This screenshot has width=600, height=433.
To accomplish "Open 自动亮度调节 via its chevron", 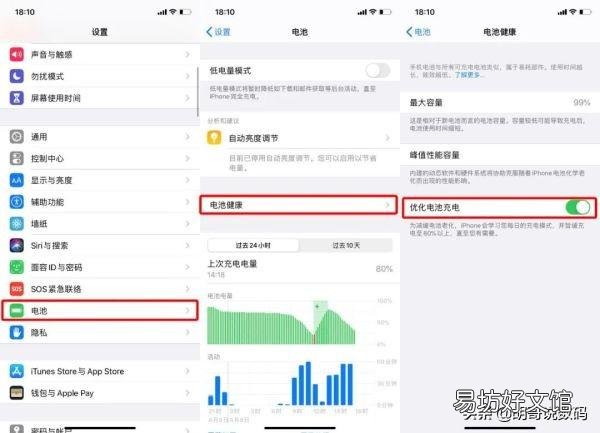I will point(388,138).
